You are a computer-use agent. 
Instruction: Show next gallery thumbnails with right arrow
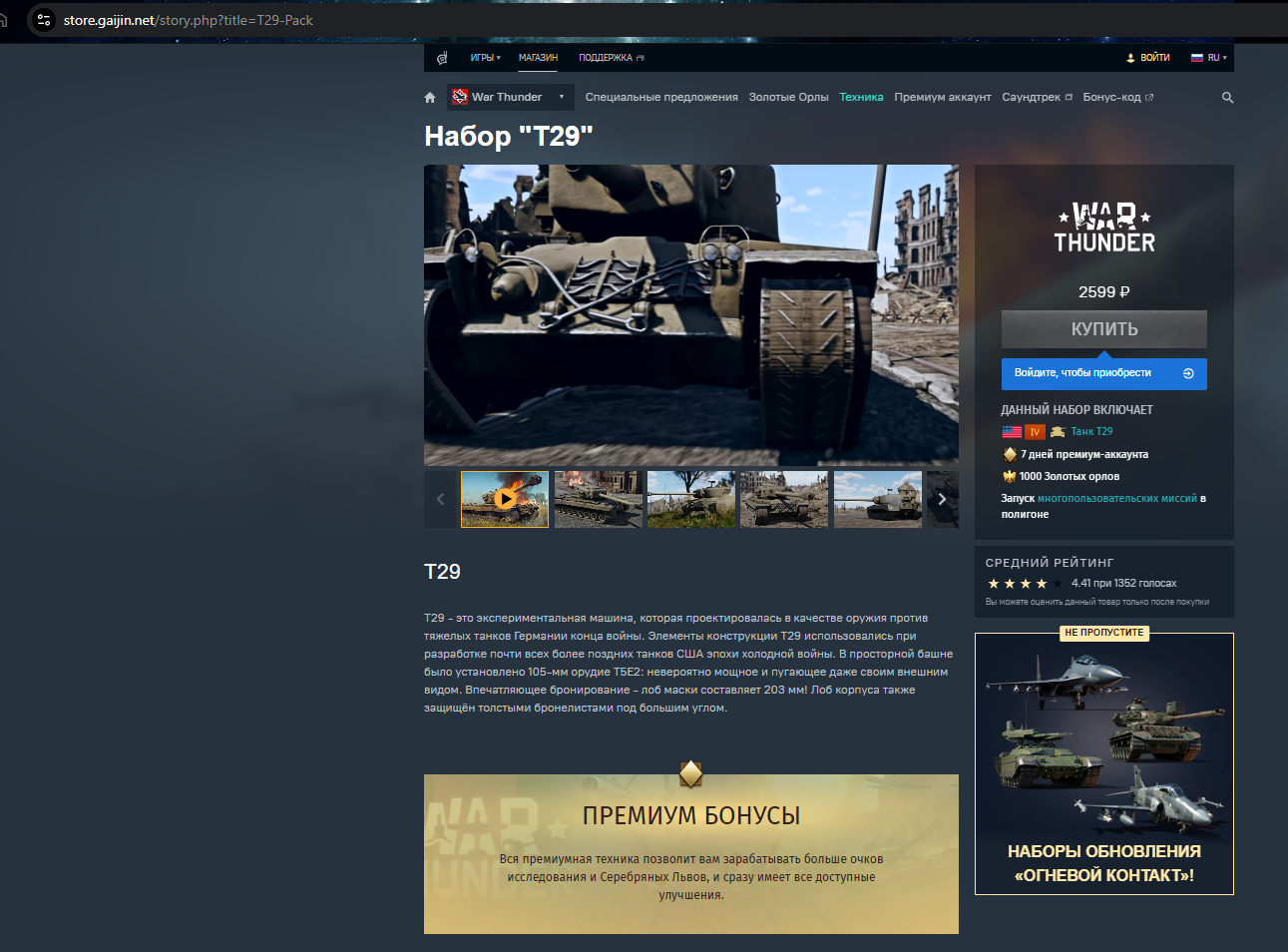click(943, 499)
